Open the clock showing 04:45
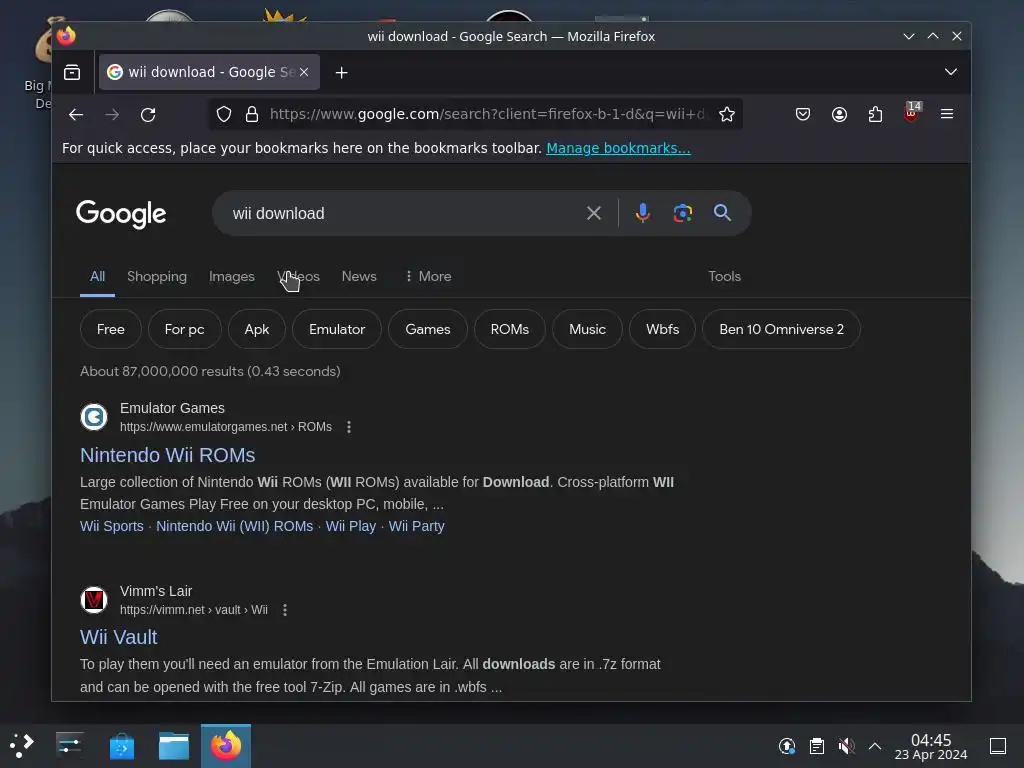Viewport: 1024px width, 768px height. click(x=931, y=746)
